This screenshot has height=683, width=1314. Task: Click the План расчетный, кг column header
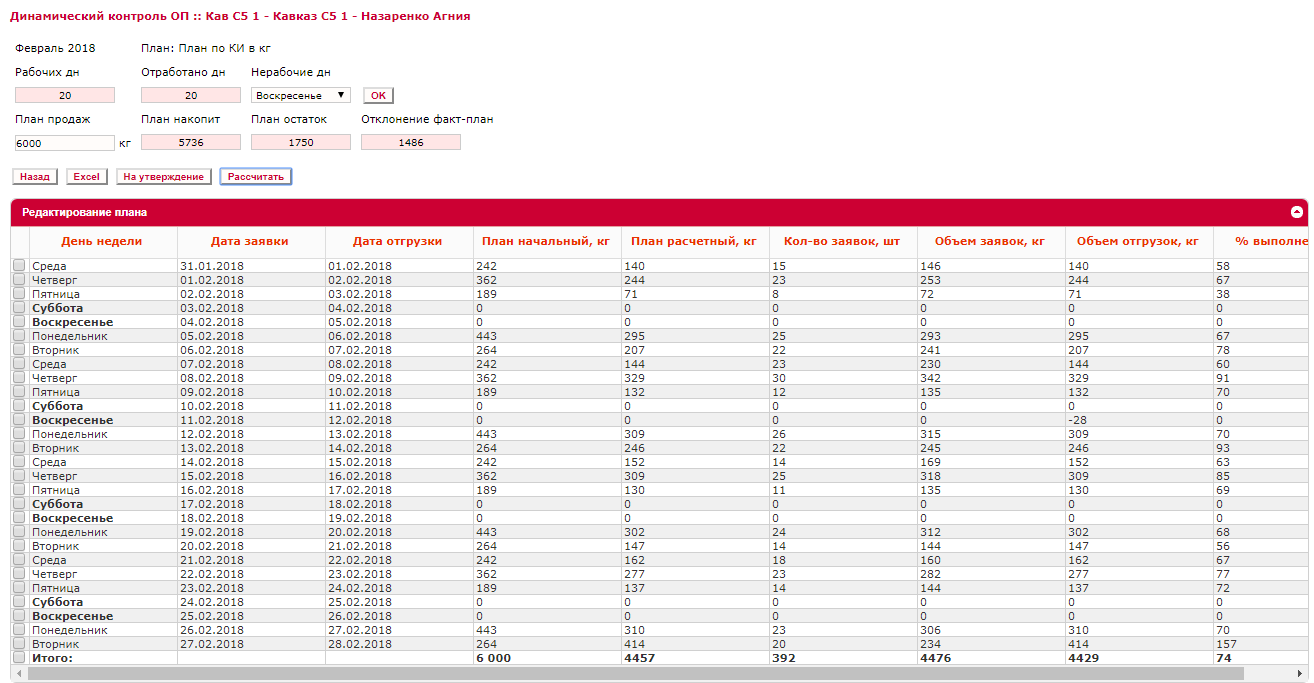pyautogui.click(x=693, y=241)
